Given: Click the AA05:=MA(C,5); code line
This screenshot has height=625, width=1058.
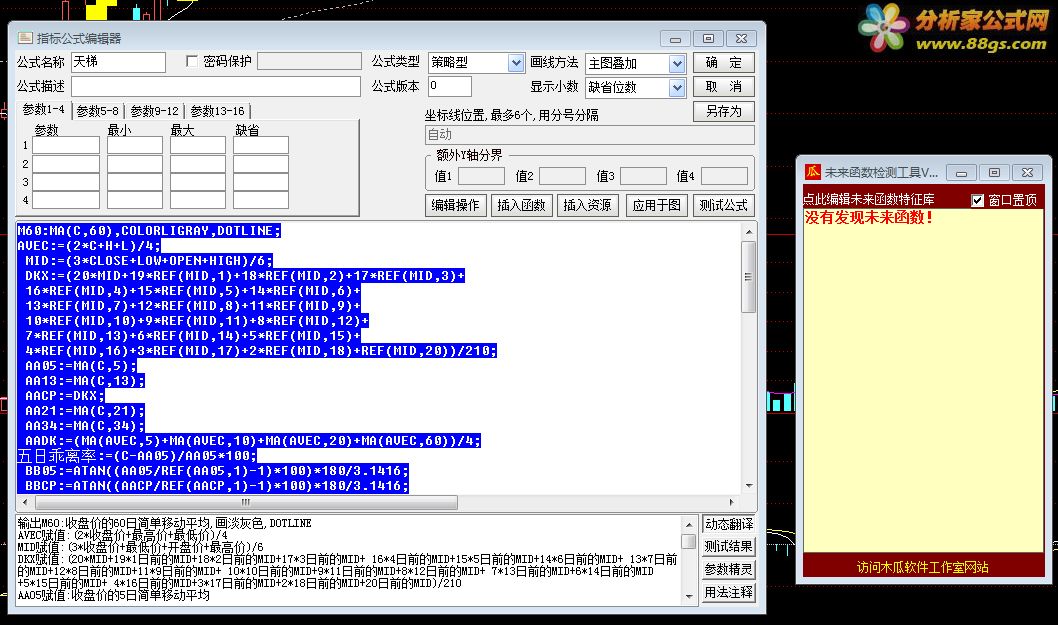Looking at the screenshot, I should pyautogui.click(x=80, y=366).
